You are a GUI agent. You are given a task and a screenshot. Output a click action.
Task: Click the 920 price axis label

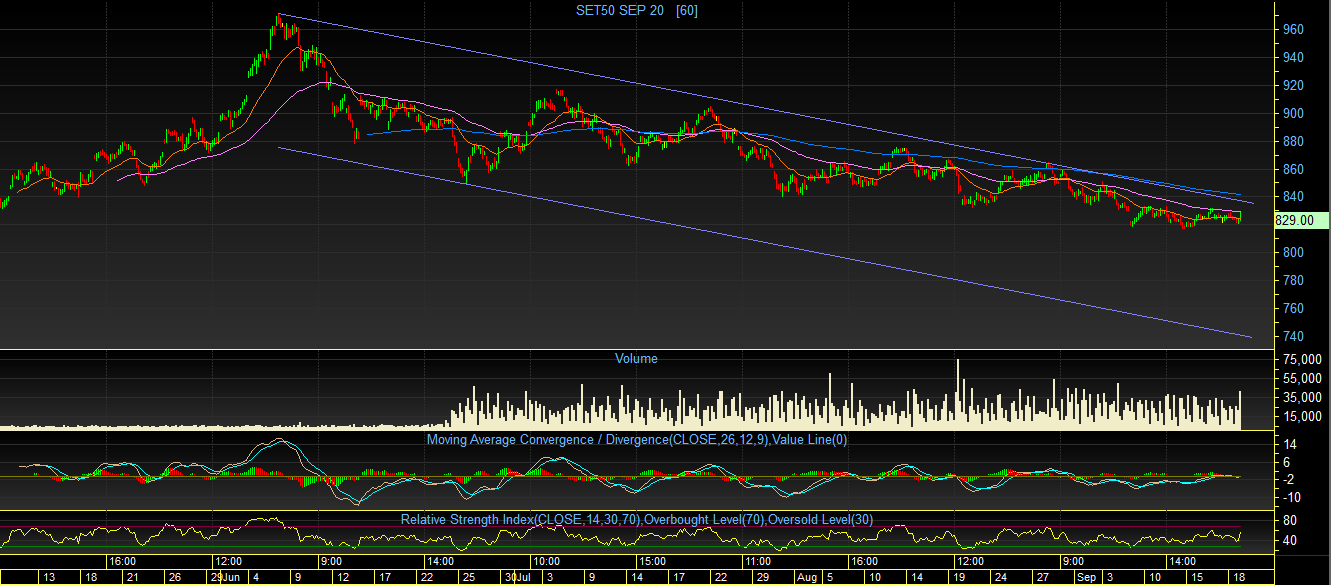[x=1293, y=86]
